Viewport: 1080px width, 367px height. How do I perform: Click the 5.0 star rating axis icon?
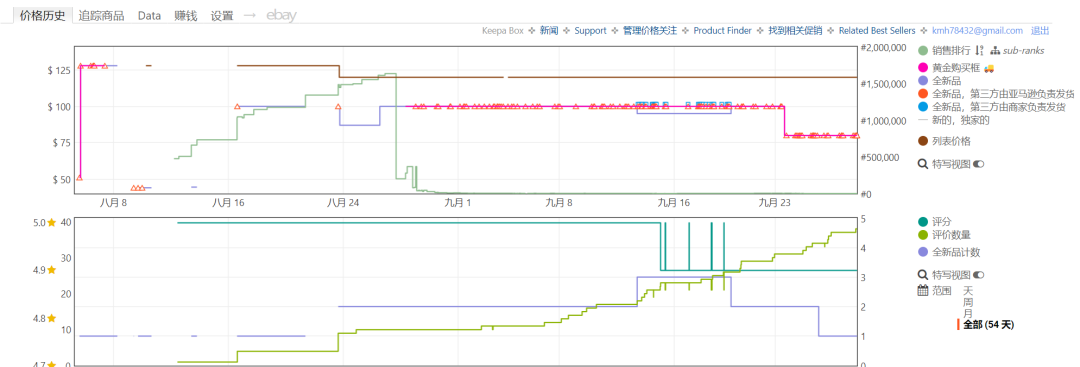(51, 223)
